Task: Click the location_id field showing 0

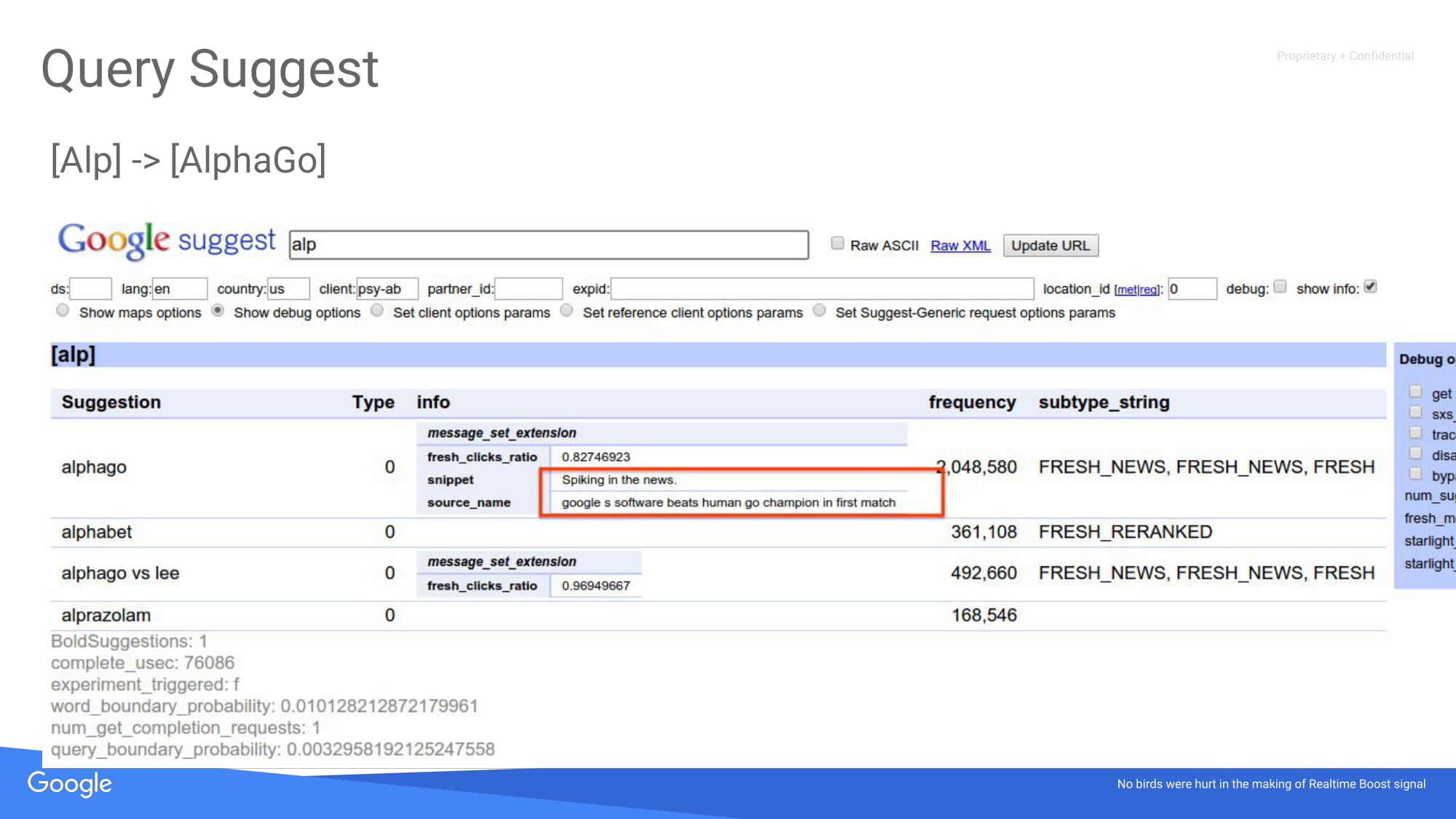Action: [1192, 289]
